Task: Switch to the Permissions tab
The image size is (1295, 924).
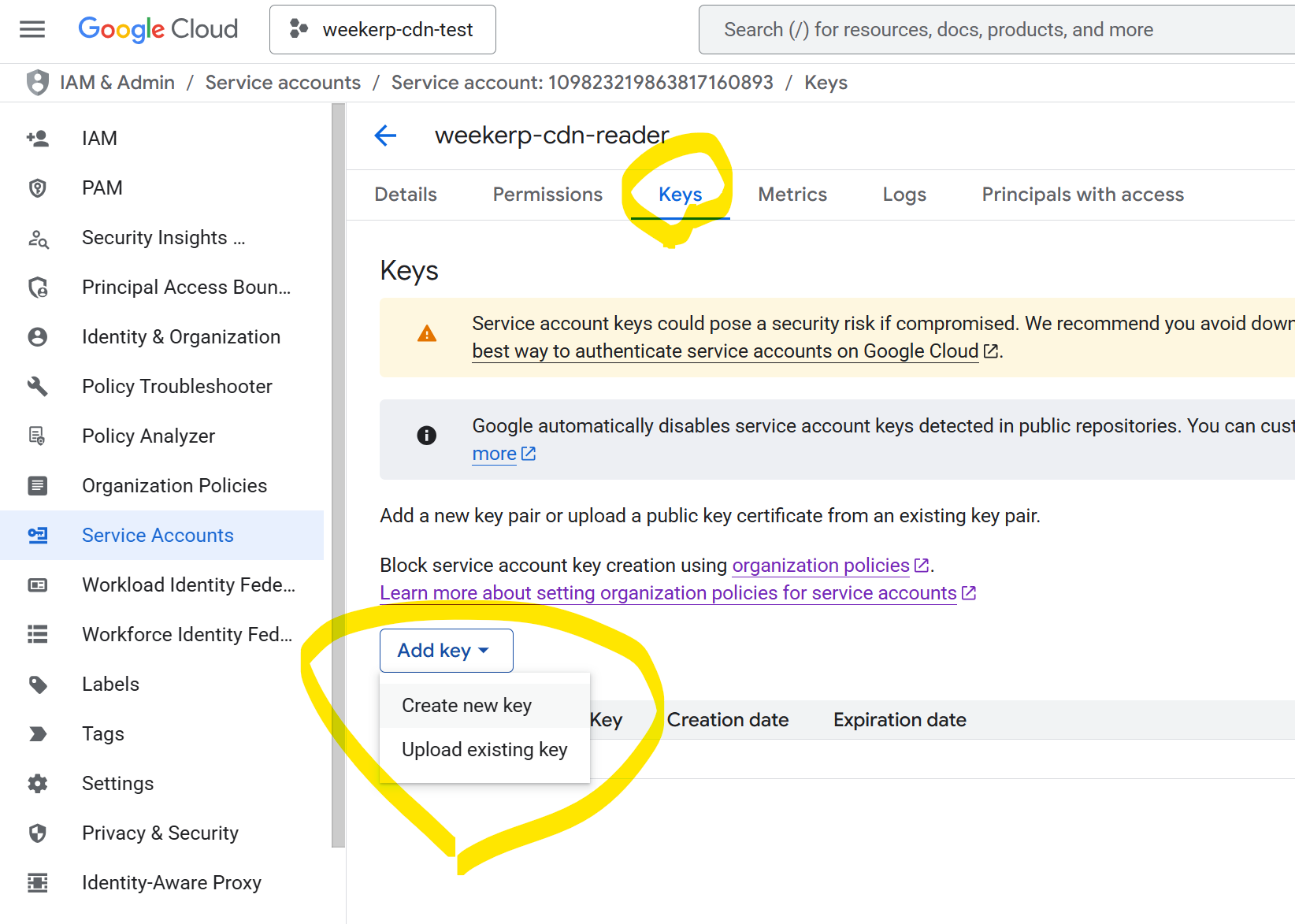Action: point(547,195)
